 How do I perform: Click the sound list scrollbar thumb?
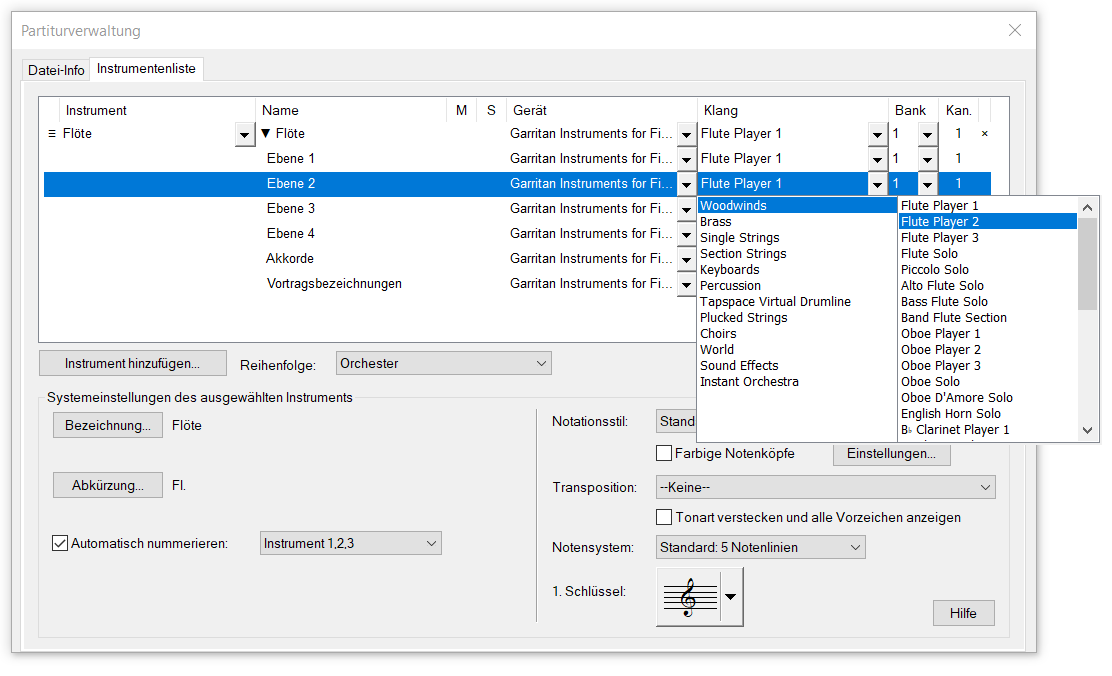click(x=1088, y=264)
